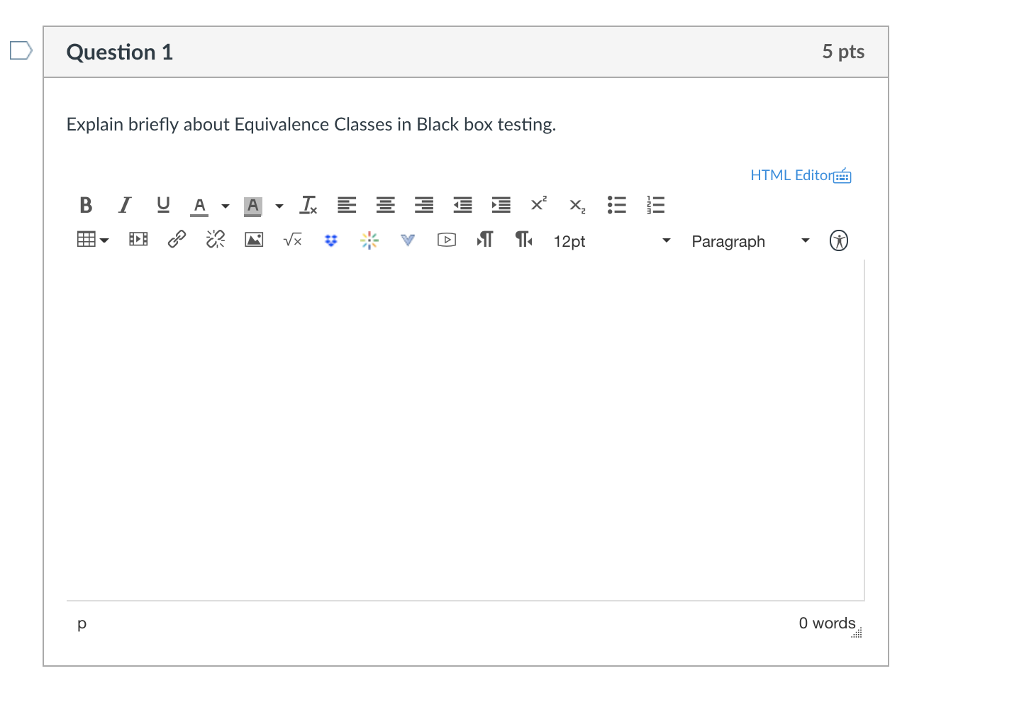Open the Dropbox integration
Screen dimensions: 1024x705
[x=331, y=240]
